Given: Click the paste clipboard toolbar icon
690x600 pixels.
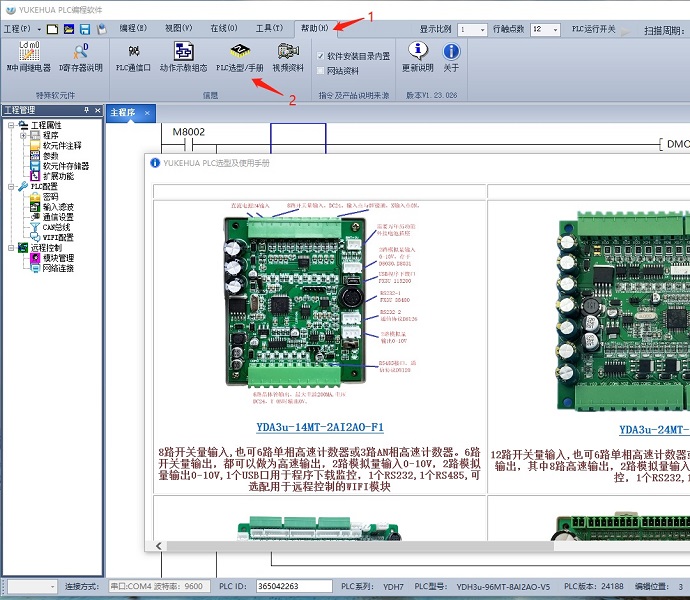Looking at the screenshot, I should pos(102,29).
